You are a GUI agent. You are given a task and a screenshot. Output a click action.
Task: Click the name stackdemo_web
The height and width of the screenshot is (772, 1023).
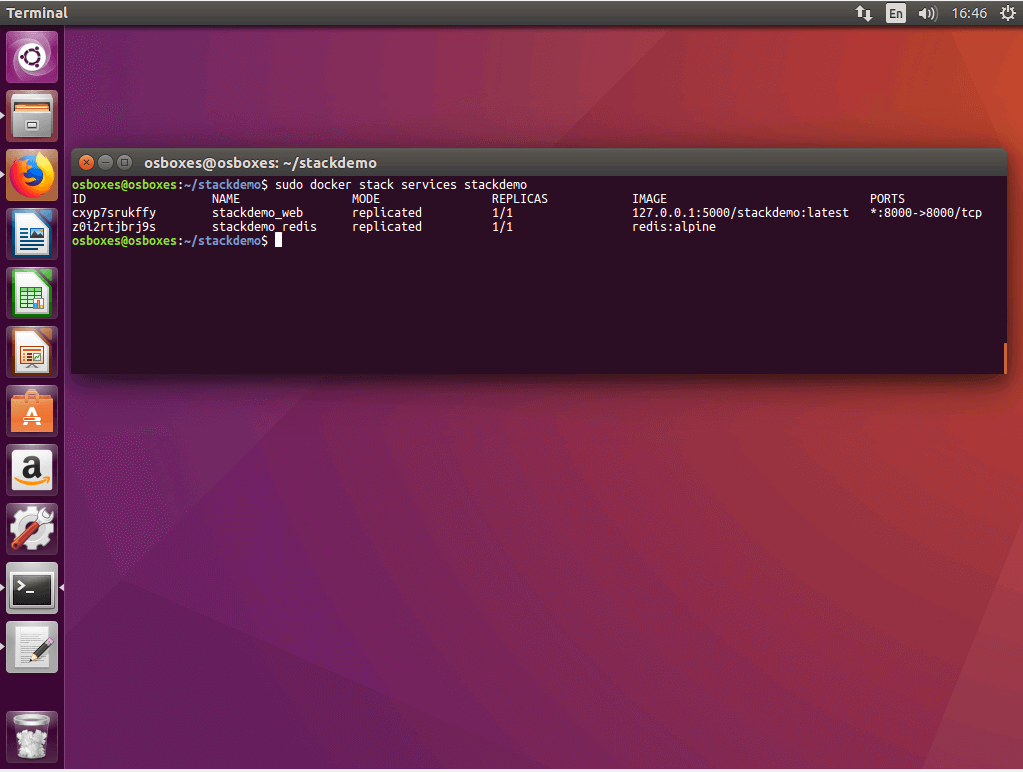[258, 213]
